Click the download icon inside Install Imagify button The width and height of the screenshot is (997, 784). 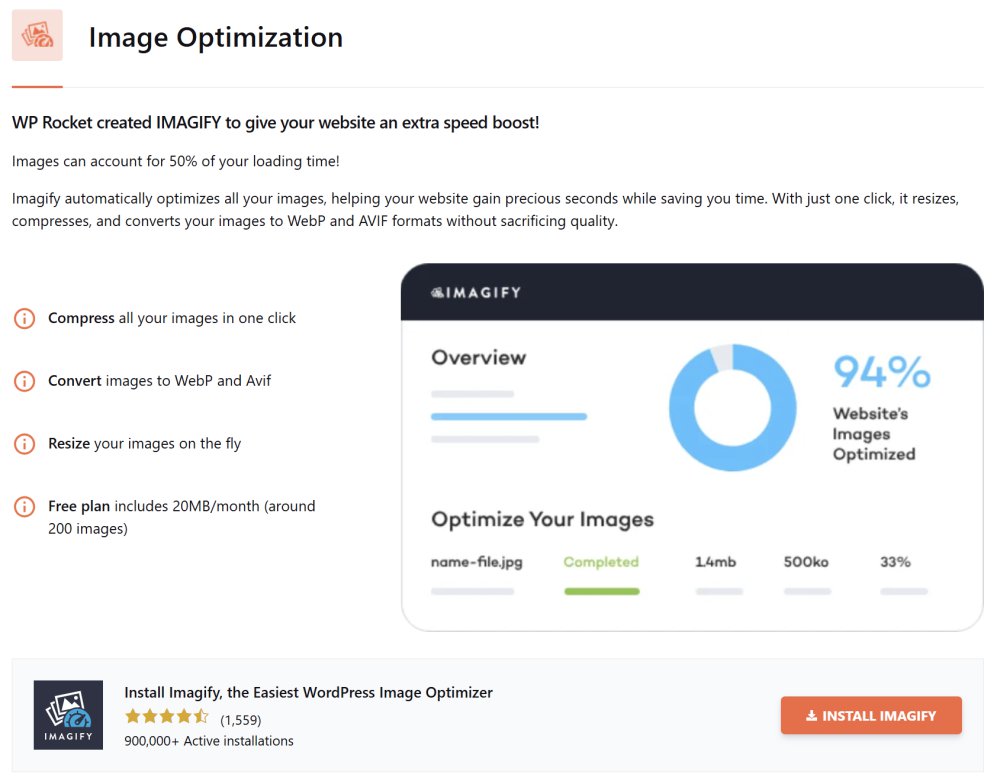tap(813, 715)
